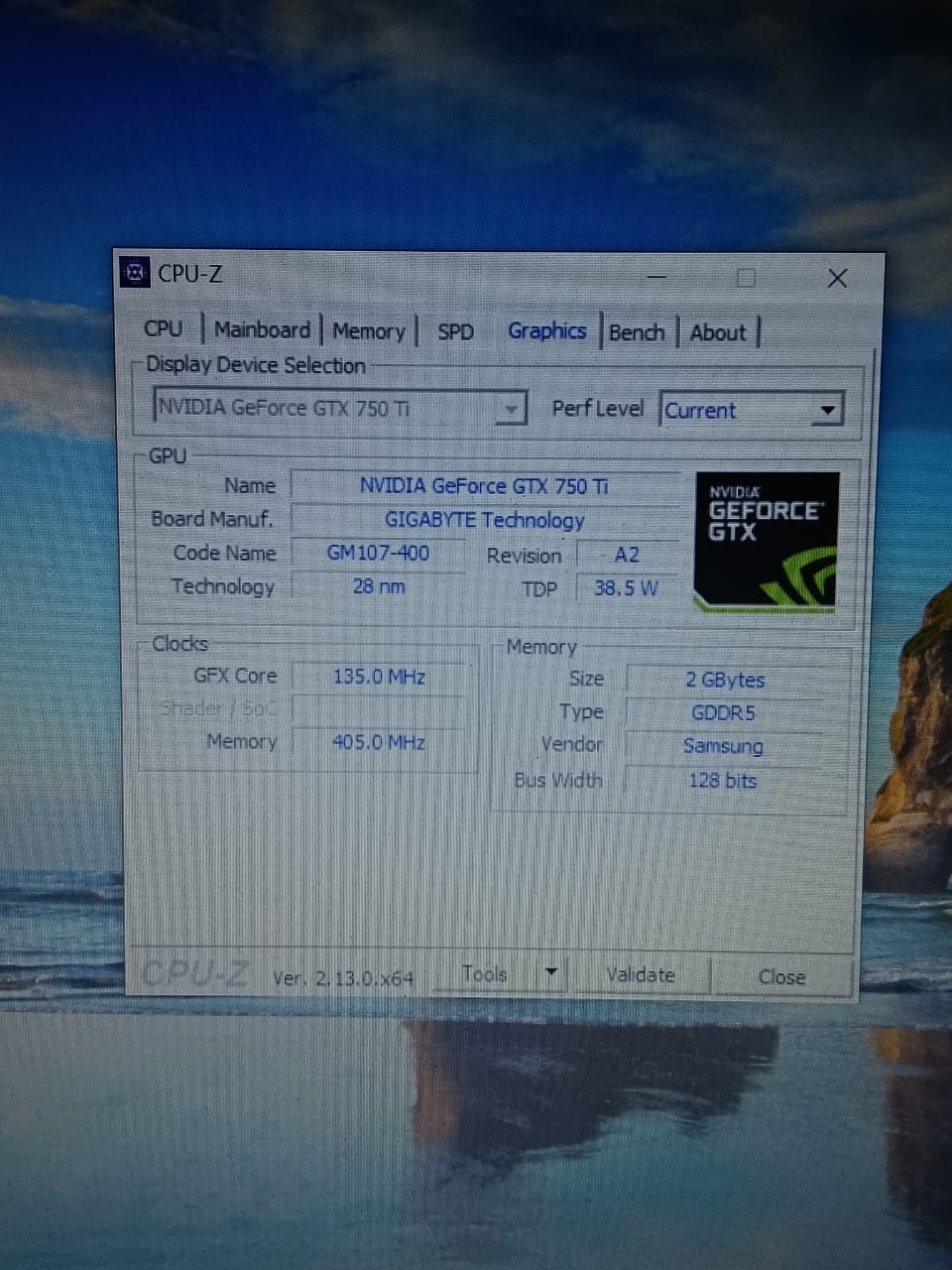The width and height of the screenshot is (952, 1270).
Task: Open the About tab
Action: pos(717,332)
